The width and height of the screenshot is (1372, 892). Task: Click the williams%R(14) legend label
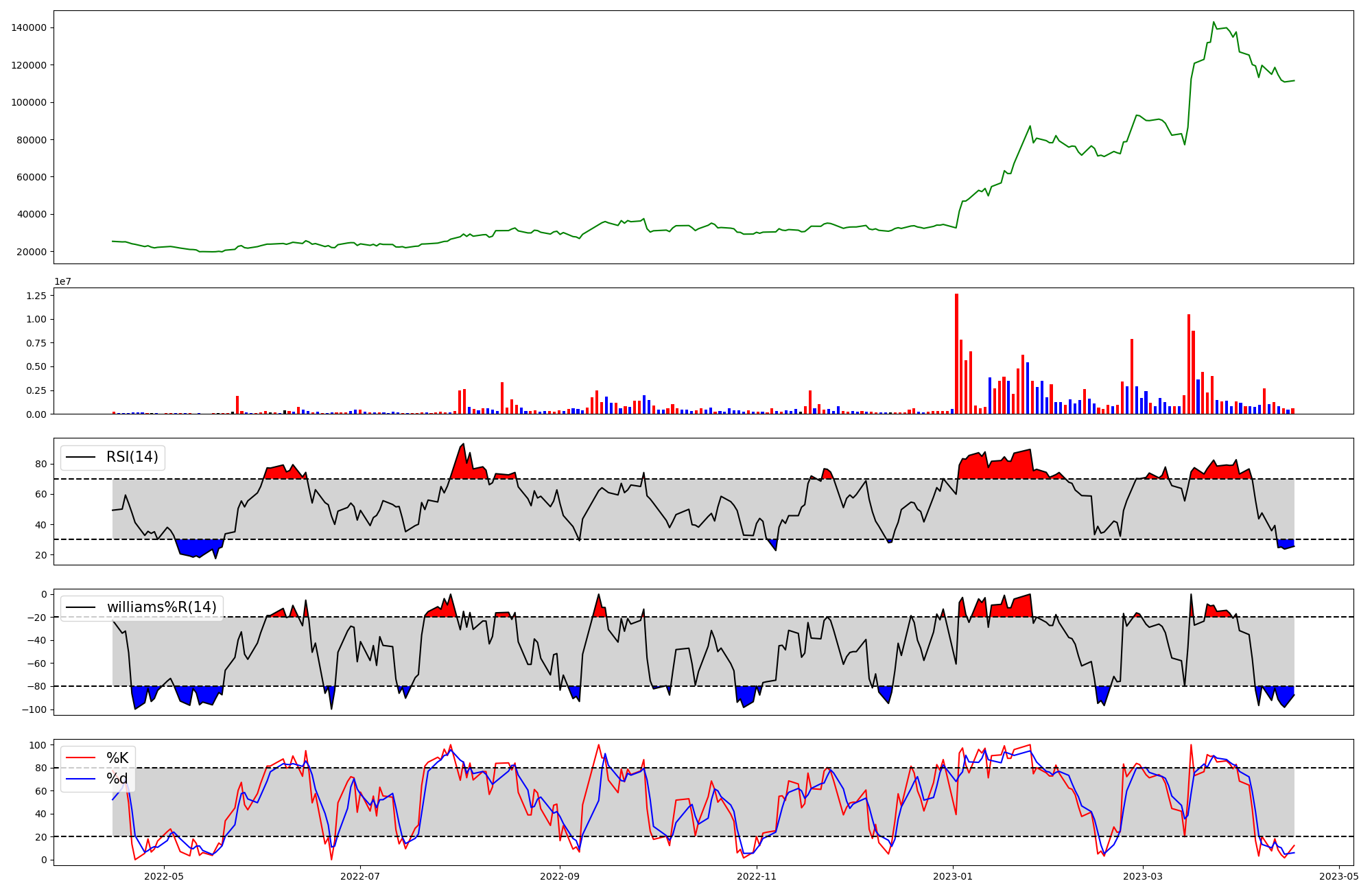(162, 607)
